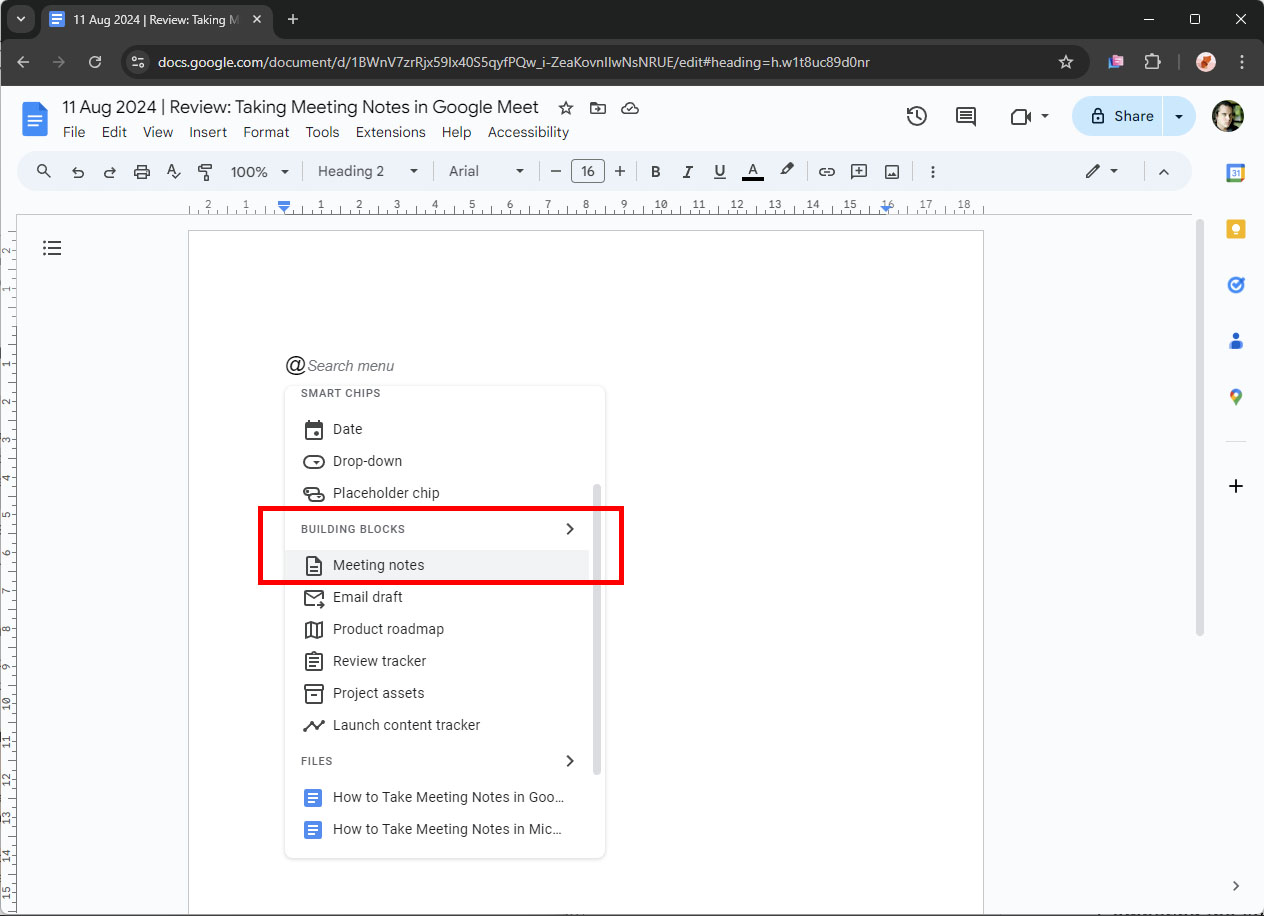
Task: Open the Arial font dropdown
Action: [x=487, y=172]
